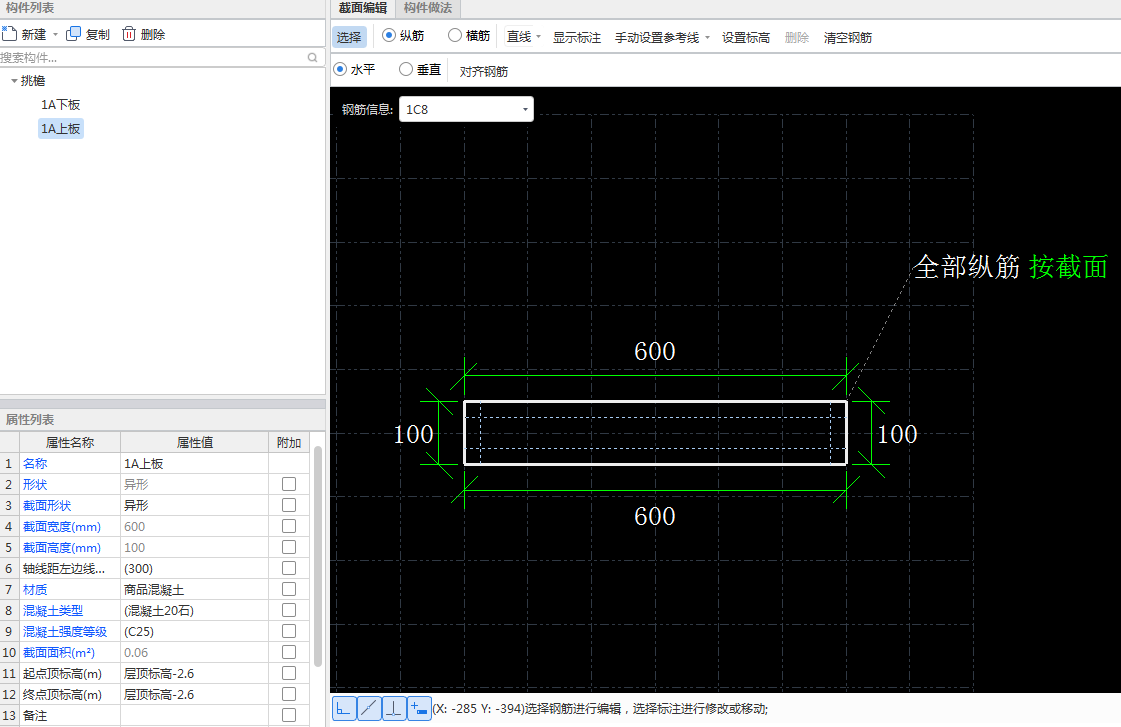This screenshot has width=1121, height=727.
Task: Click the right 100 dimension label
Action: click(x=897, y=434)
